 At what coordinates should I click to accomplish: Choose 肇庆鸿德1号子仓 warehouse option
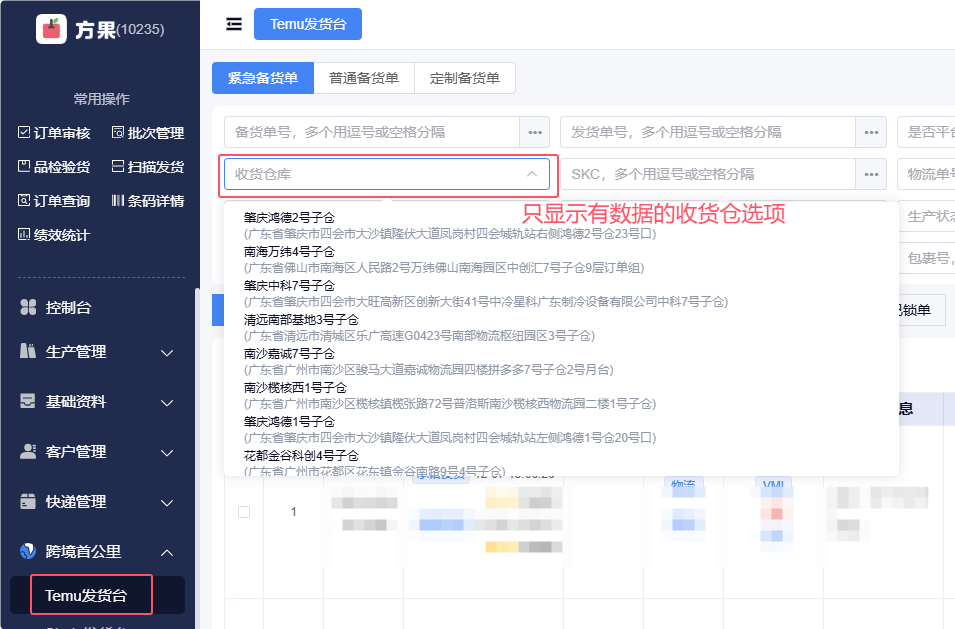pos(449,430)
